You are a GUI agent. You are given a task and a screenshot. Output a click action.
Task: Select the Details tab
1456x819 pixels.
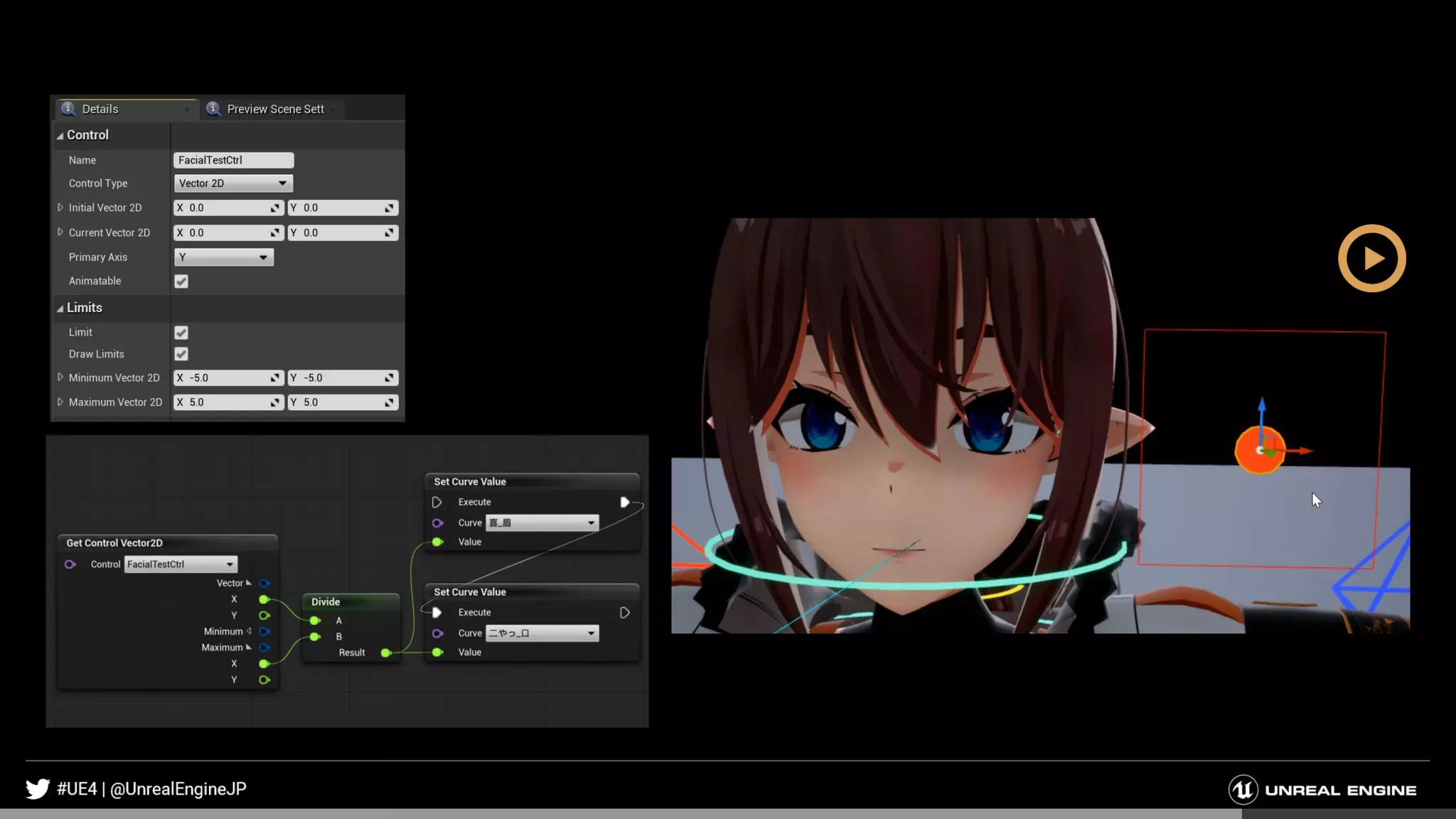coord(100,109)
